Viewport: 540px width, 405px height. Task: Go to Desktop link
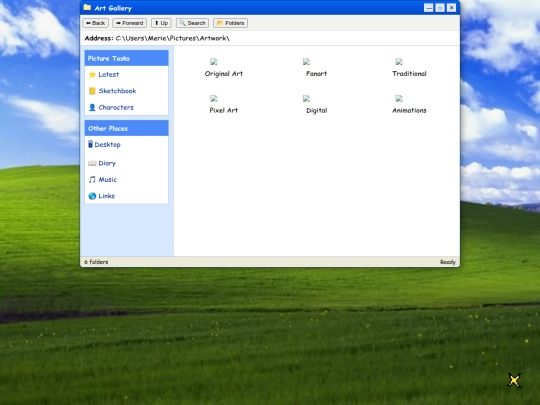[107, 145]
